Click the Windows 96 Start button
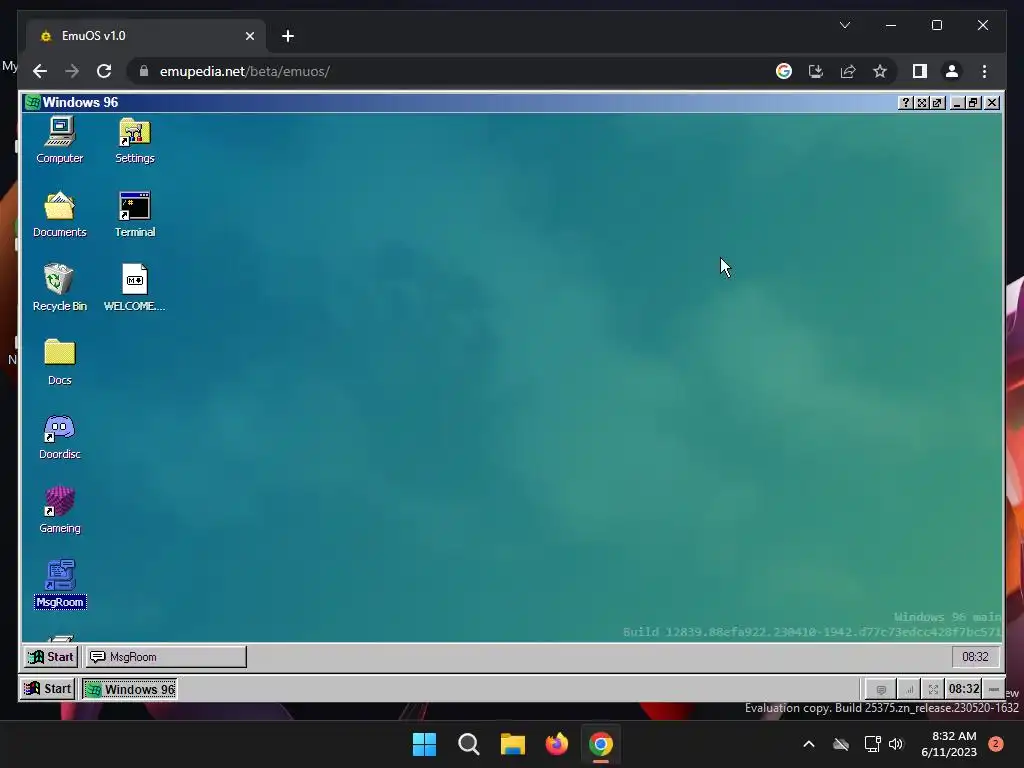 52,657
